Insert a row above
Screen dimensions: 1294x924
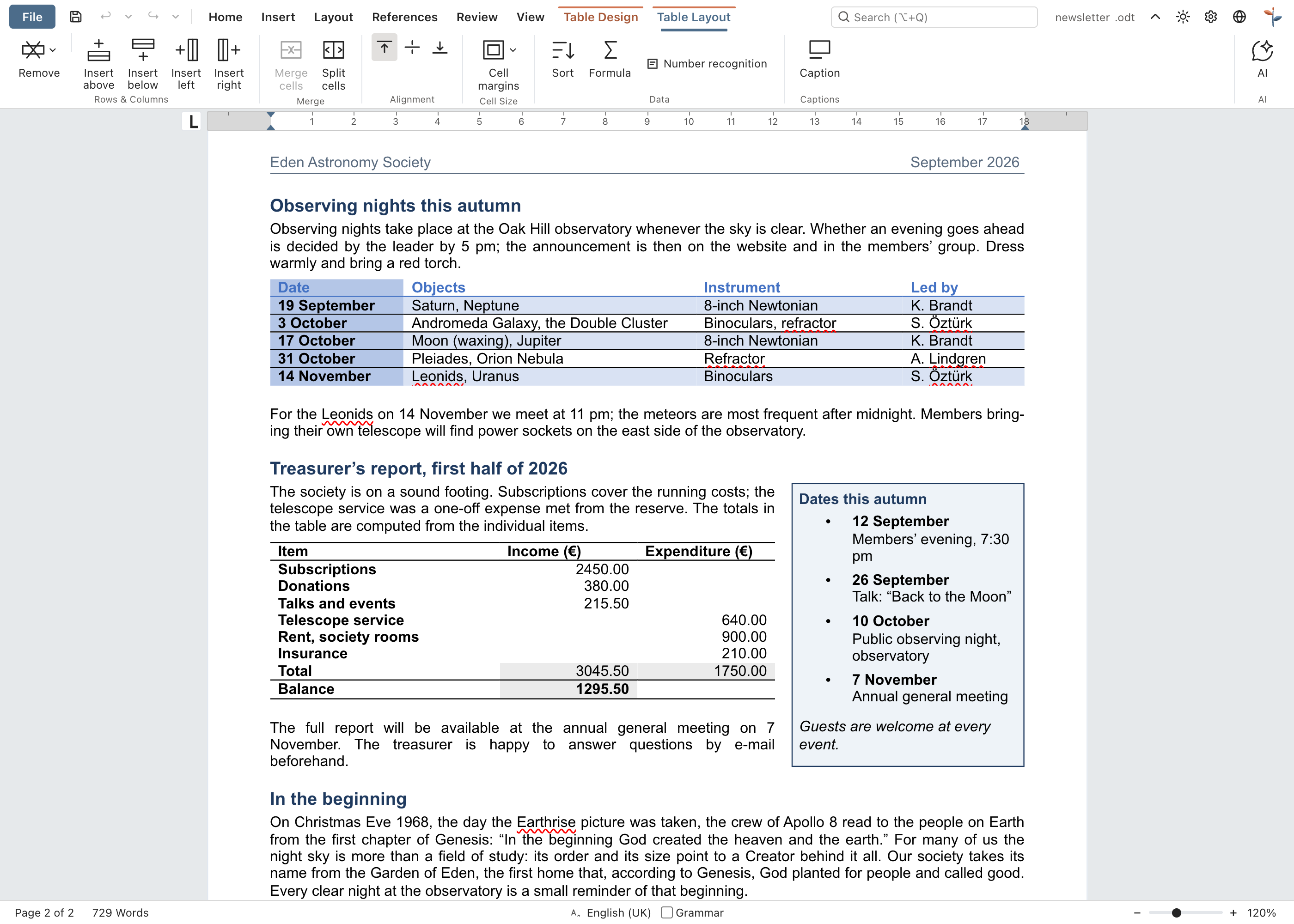pos(98,64)
